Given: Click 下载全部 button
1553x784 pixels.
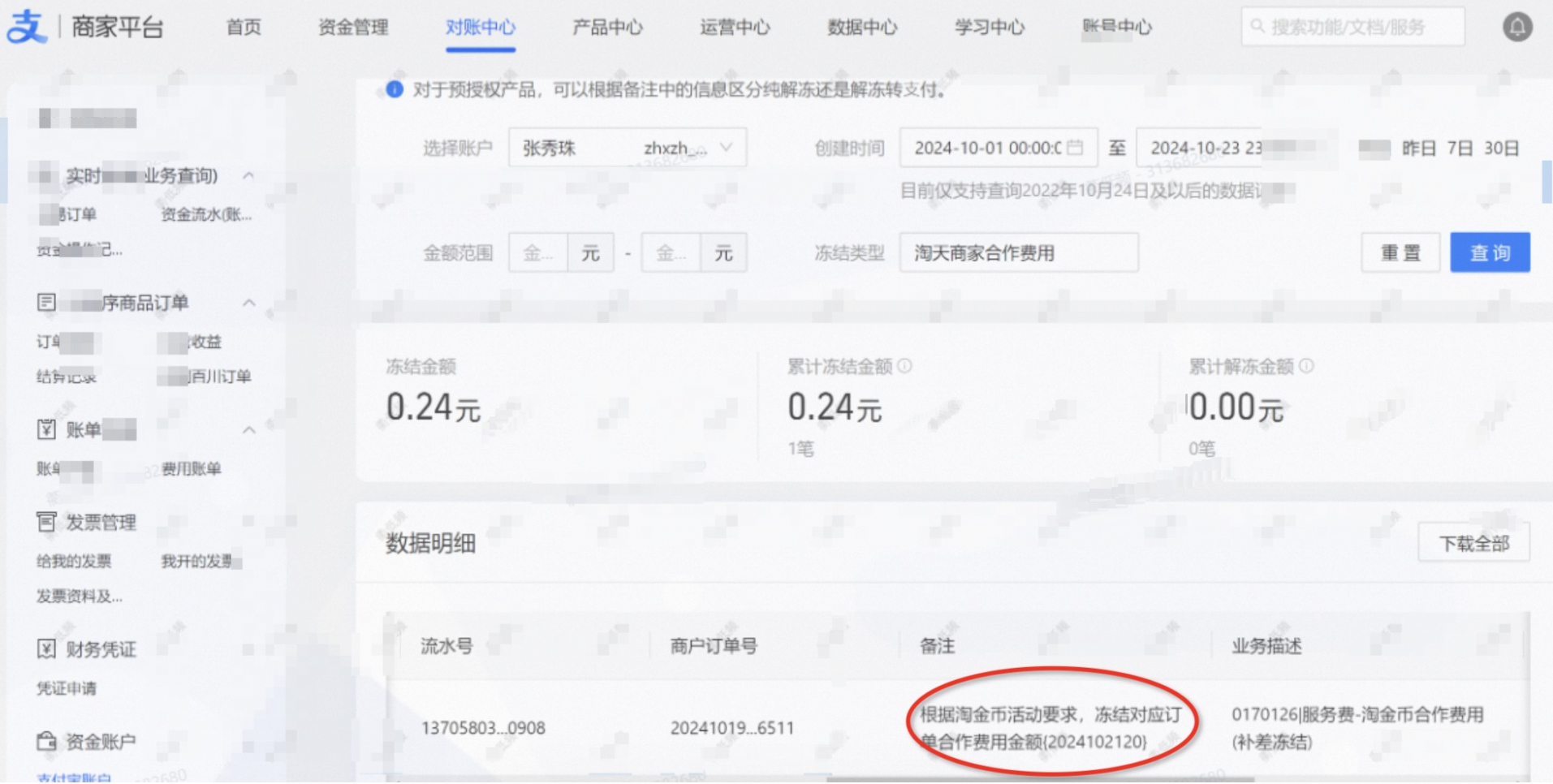Looking at the screenshot, I should pyautogui.click(x=1473, y=543).
